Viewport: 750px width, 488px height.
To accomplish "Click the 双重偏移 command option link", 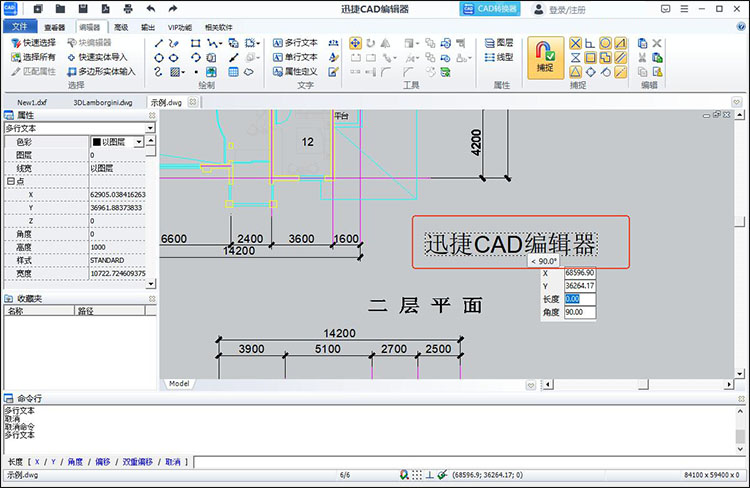I will [137, 462].
